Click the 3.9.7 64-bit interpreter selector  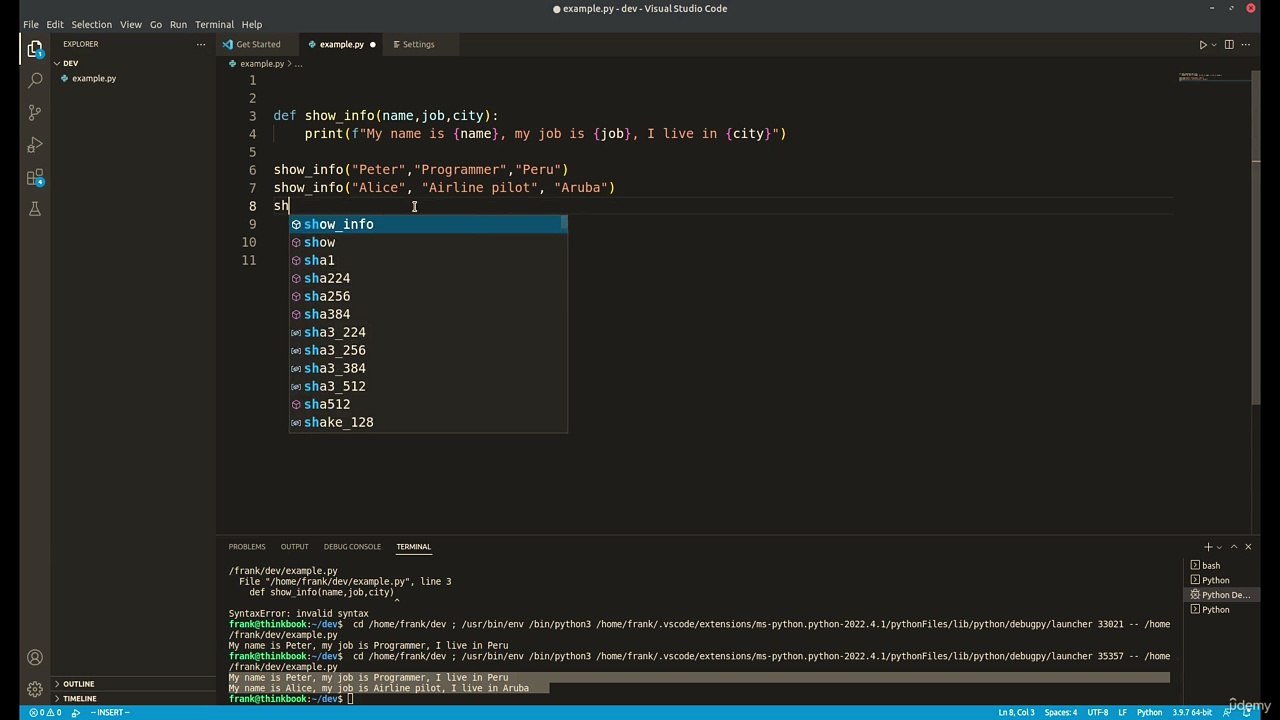[1191, 713]
